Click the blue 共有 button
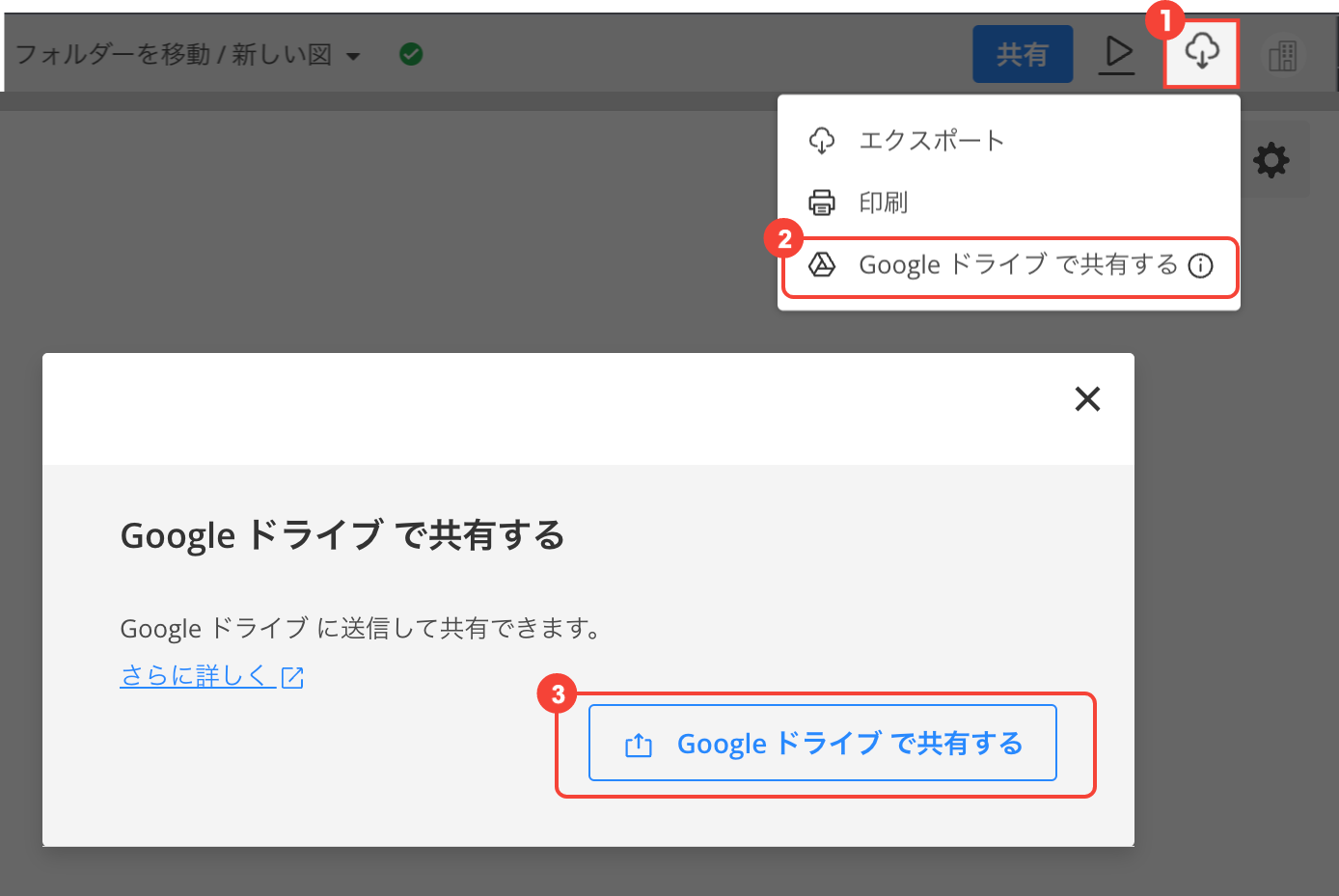 (1023, 54)
